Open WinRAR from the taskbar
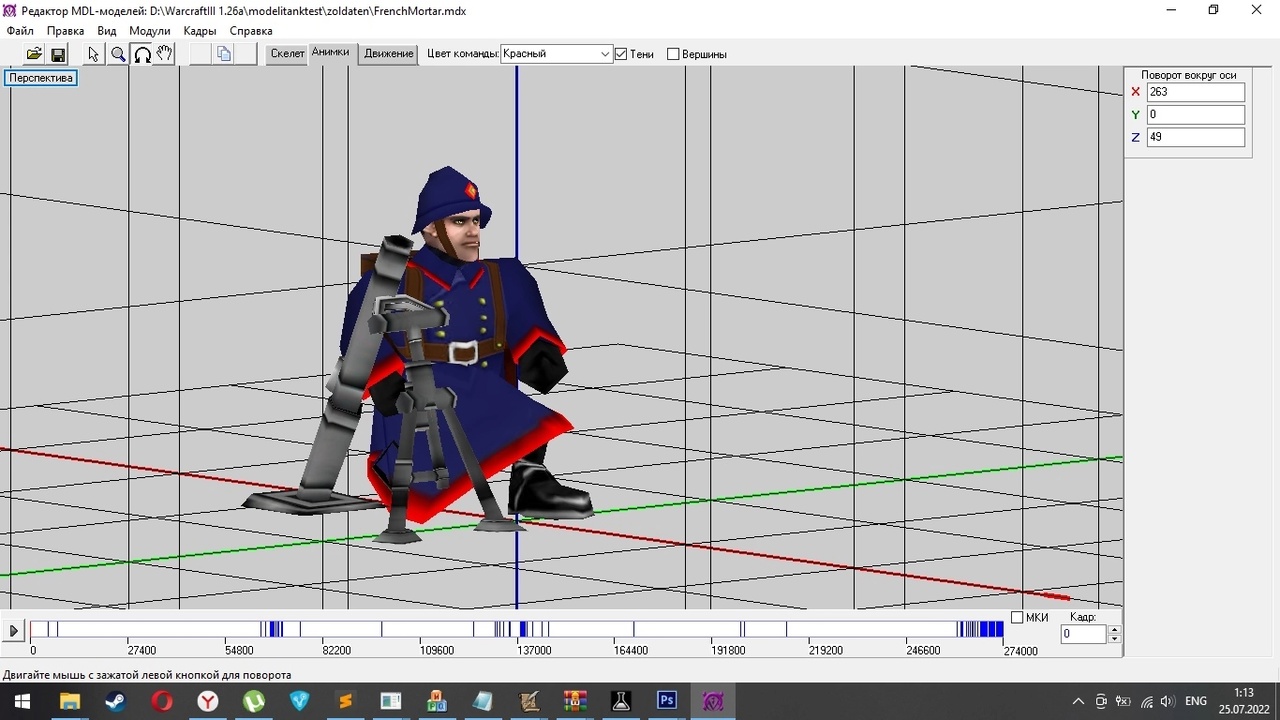This screenshot has height=720, width=1280. pos(575,701)
